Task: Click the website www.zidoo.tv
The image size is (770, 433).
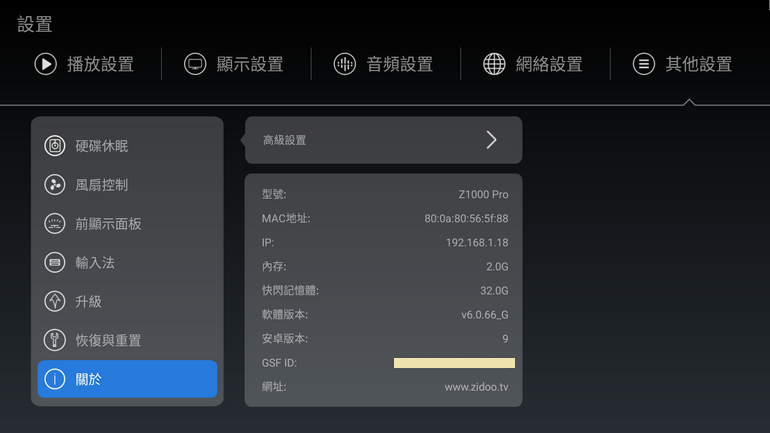Action: 476,387
